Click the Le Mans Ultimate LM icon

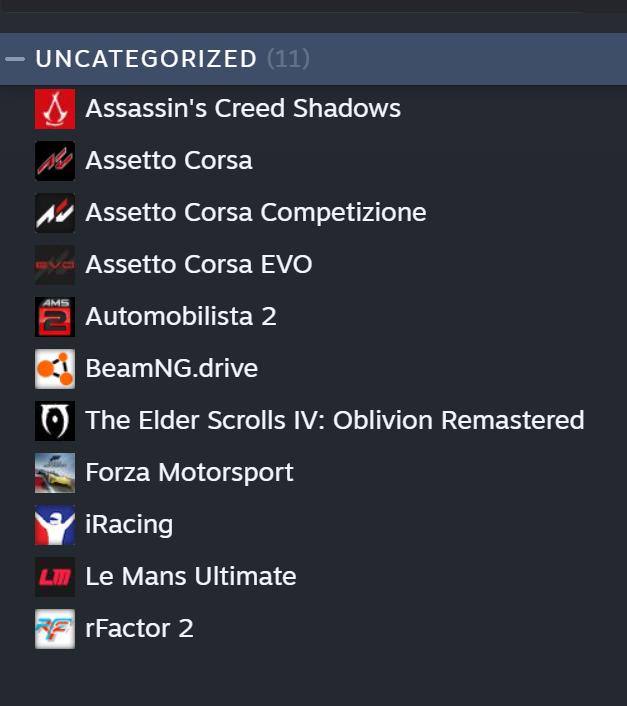(55, 577)
